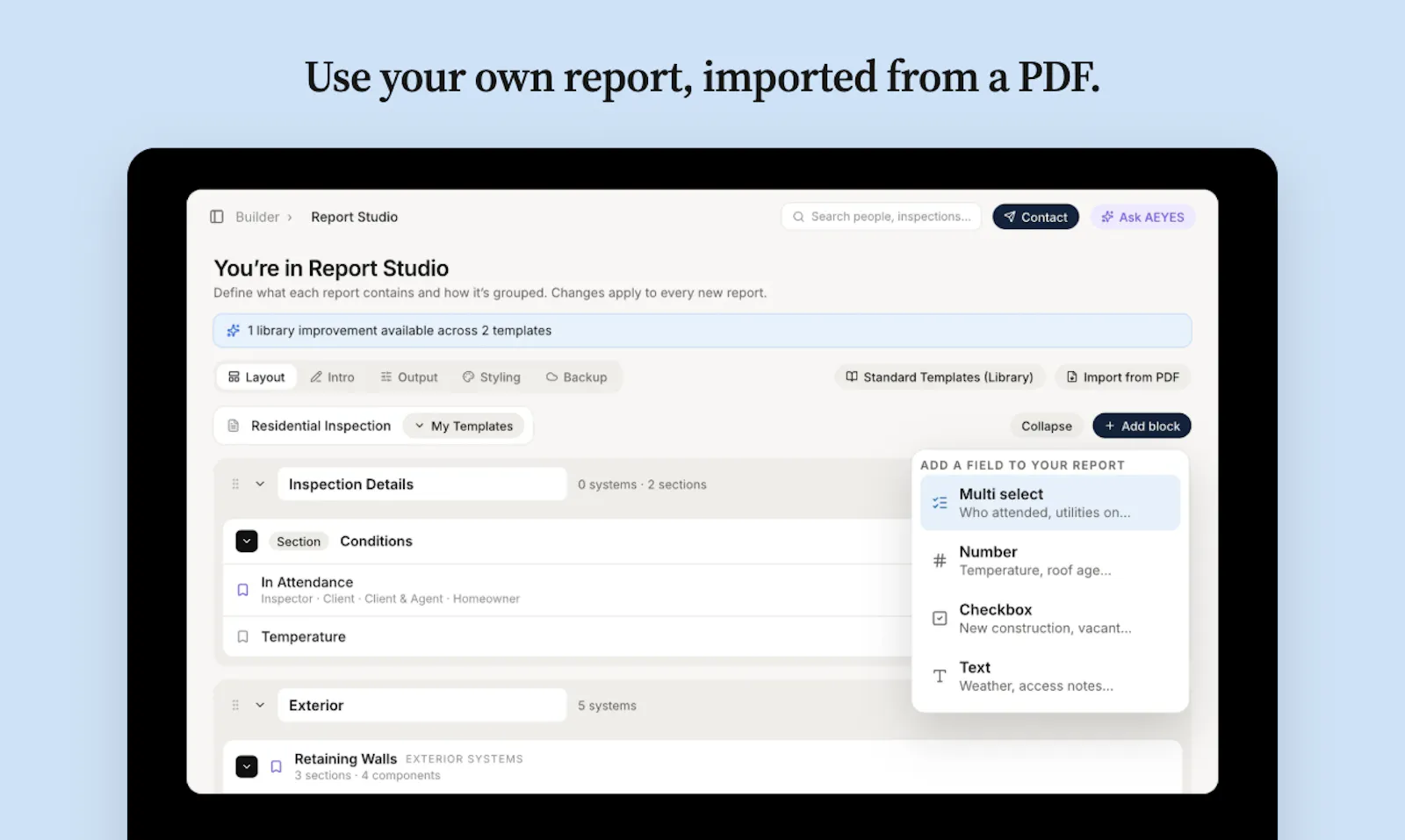
Task: Toggle the bookmark on Temperature
Action: [243, 636]
